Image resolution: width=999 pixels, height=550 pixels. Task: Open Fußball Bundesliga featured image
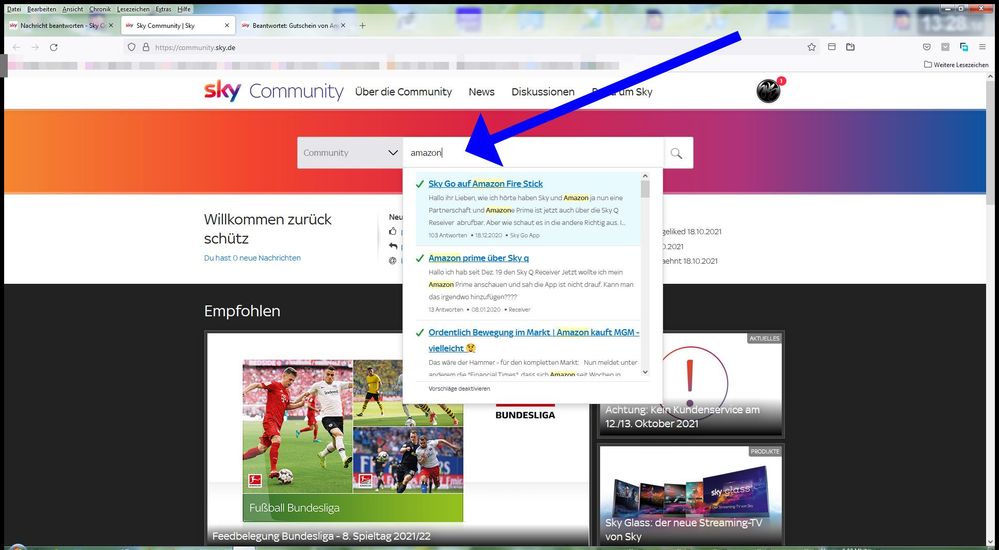[353, 440]
